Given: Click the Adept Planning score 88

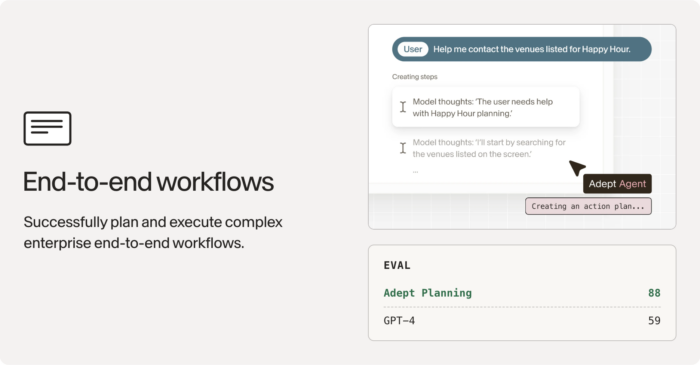Looking at the screenshot, I should coord(654,293).
